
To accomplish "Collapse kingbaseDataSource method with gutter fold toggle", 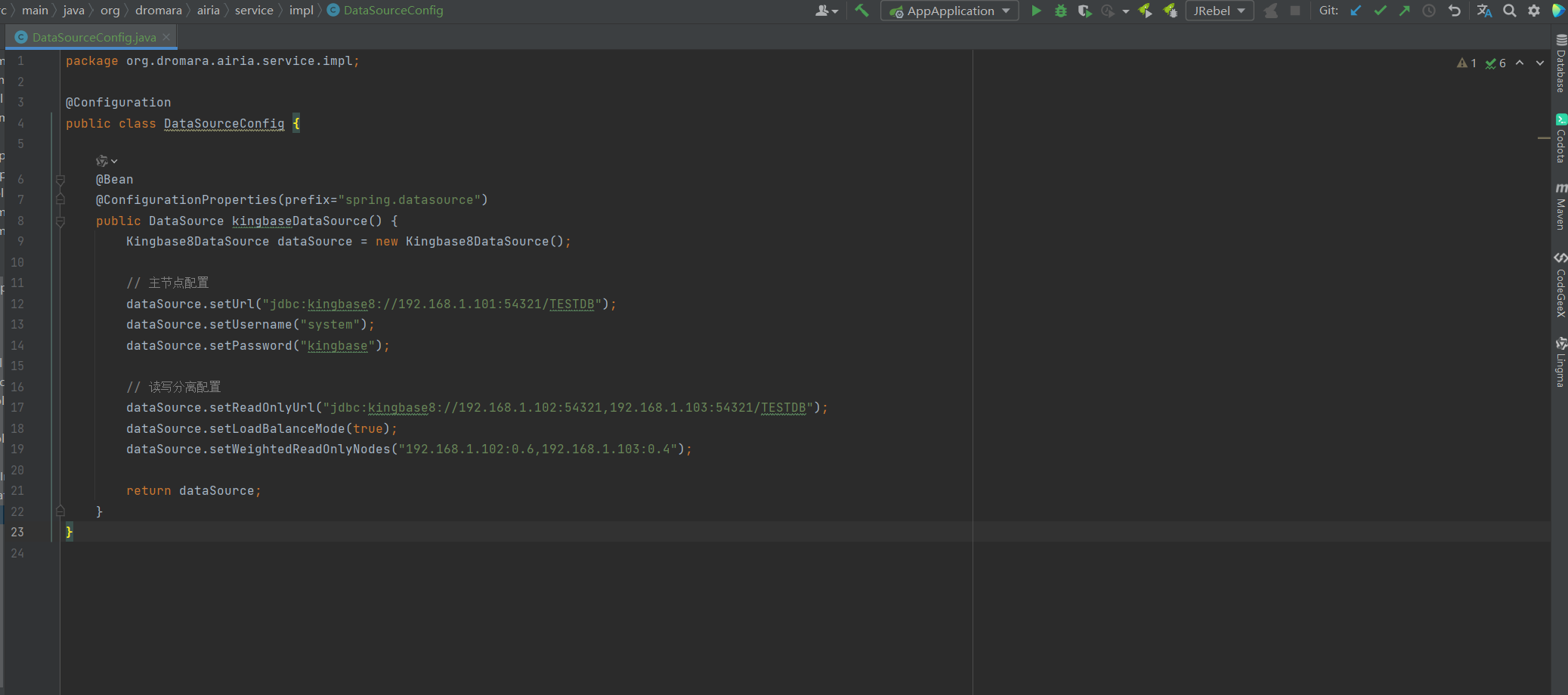I will 60,221.
